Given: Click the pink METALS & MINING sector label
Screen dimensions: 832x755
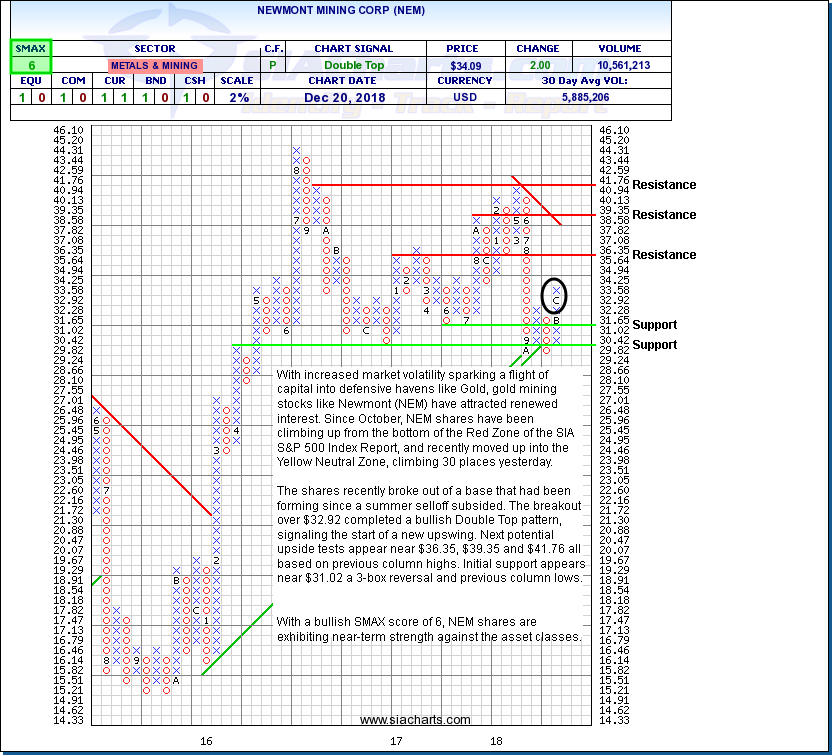Looking at the screenshot, I should 153,65.
